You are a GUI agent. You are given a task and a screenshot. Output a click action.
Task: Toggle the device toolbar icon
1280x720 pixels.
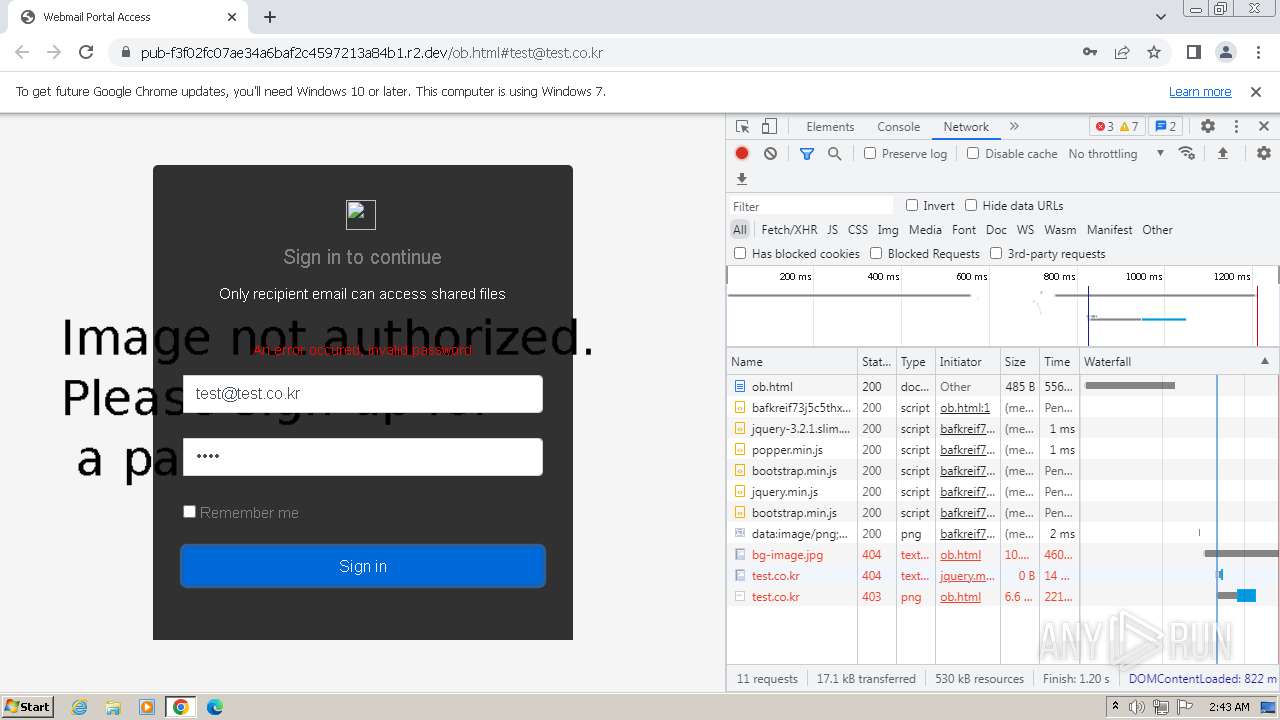point(769,127)
